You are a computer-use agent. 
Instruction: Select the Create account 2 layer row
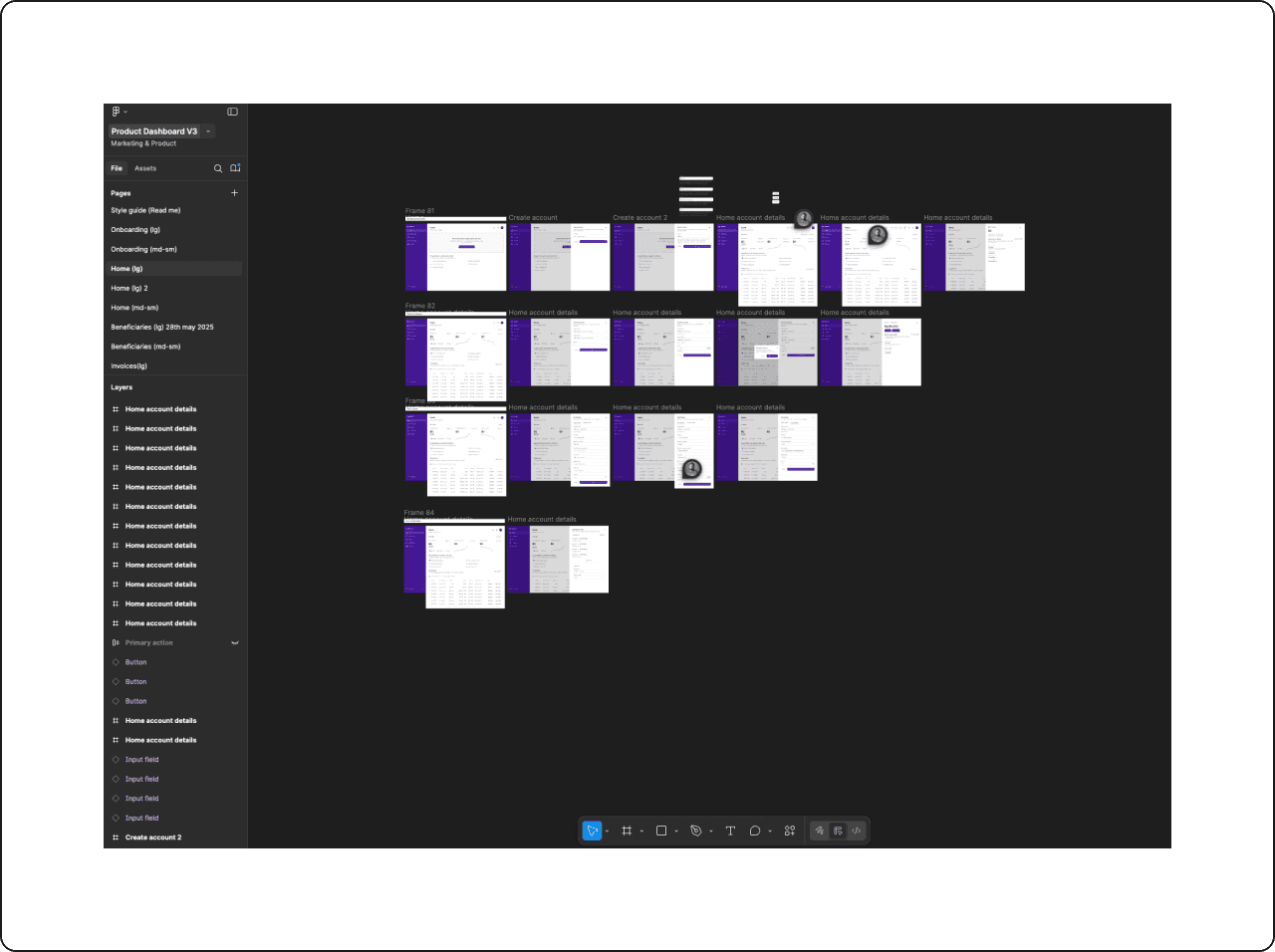(x=174, y=837)
